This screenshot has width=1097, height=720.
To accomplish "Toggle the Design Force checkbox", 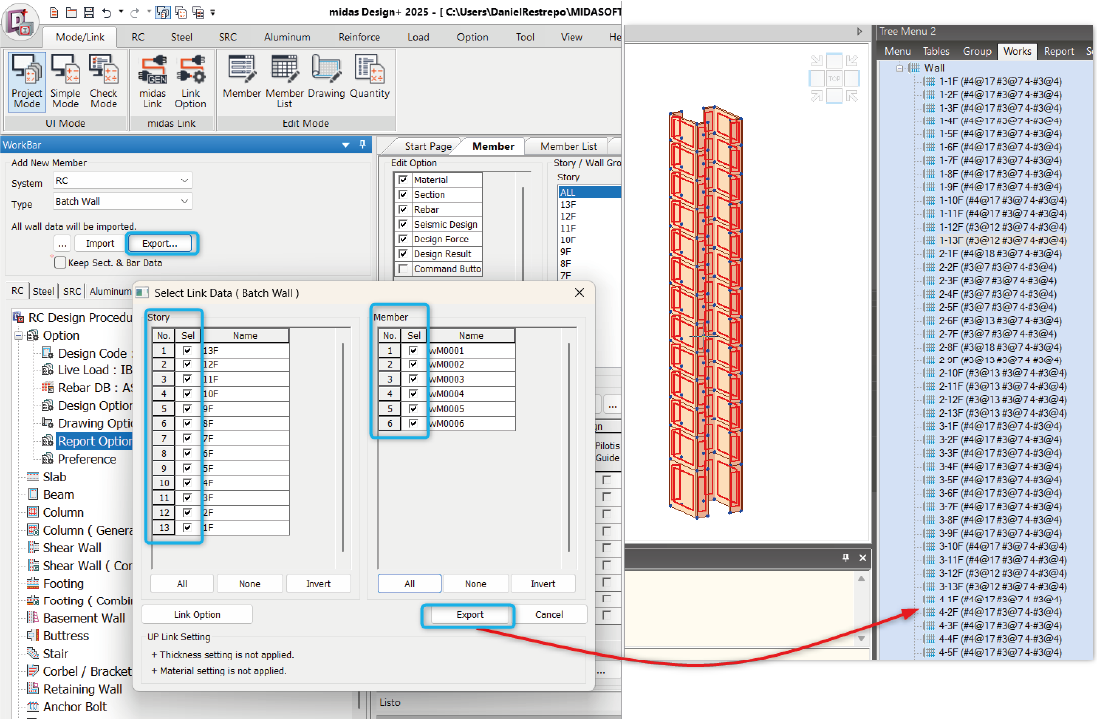I will [x=403, y=239].
